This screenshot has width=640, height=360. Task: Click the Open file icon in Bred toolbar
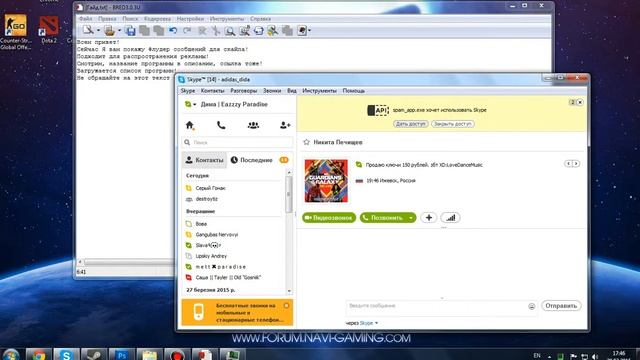pyautogui.click(x=109, y=30)
